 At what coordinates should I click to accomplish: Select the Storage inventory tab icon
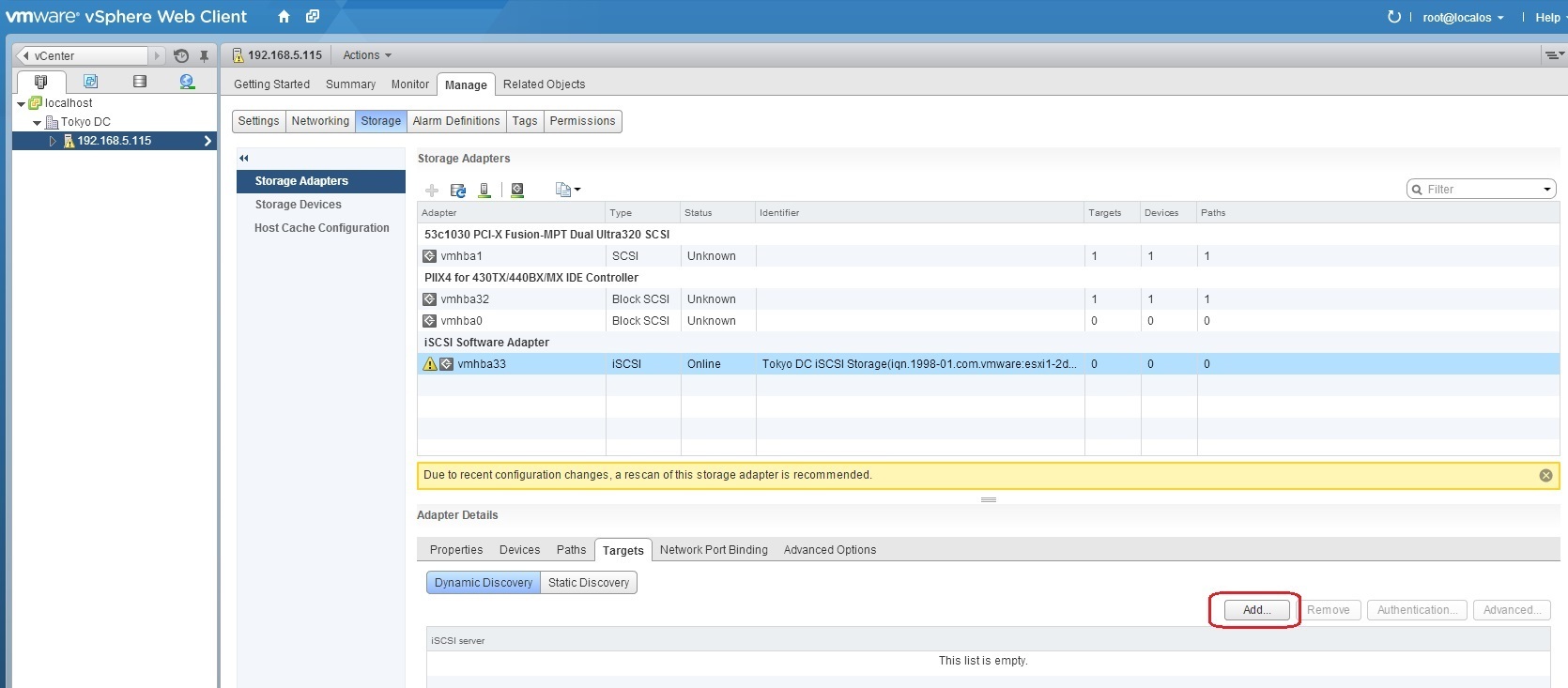click(140, 82)
